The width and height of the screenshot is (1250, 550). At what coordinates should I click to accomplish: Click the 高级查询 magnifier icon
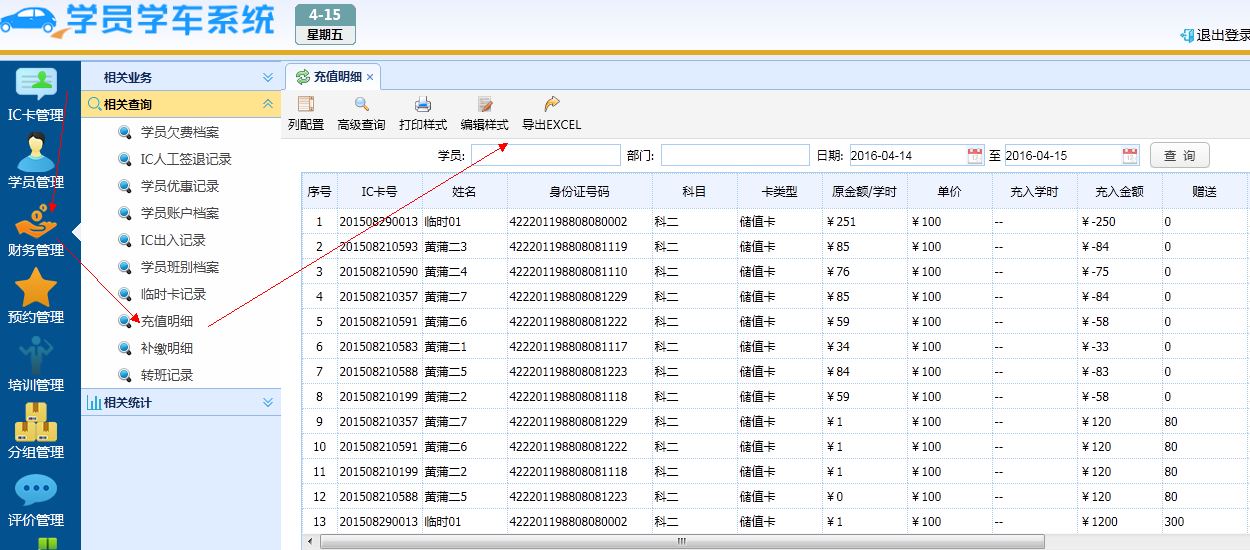click(x=361, y=104)
